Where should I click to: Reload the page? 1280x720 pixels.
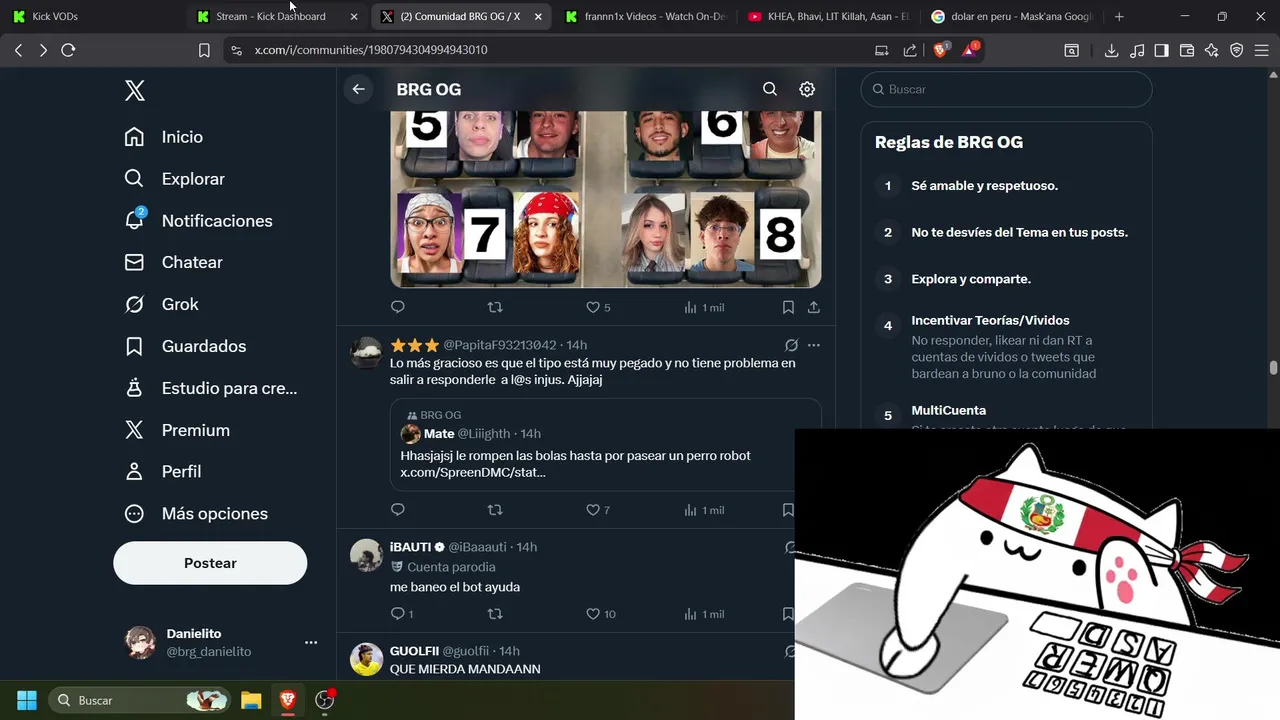coord(68,50)
